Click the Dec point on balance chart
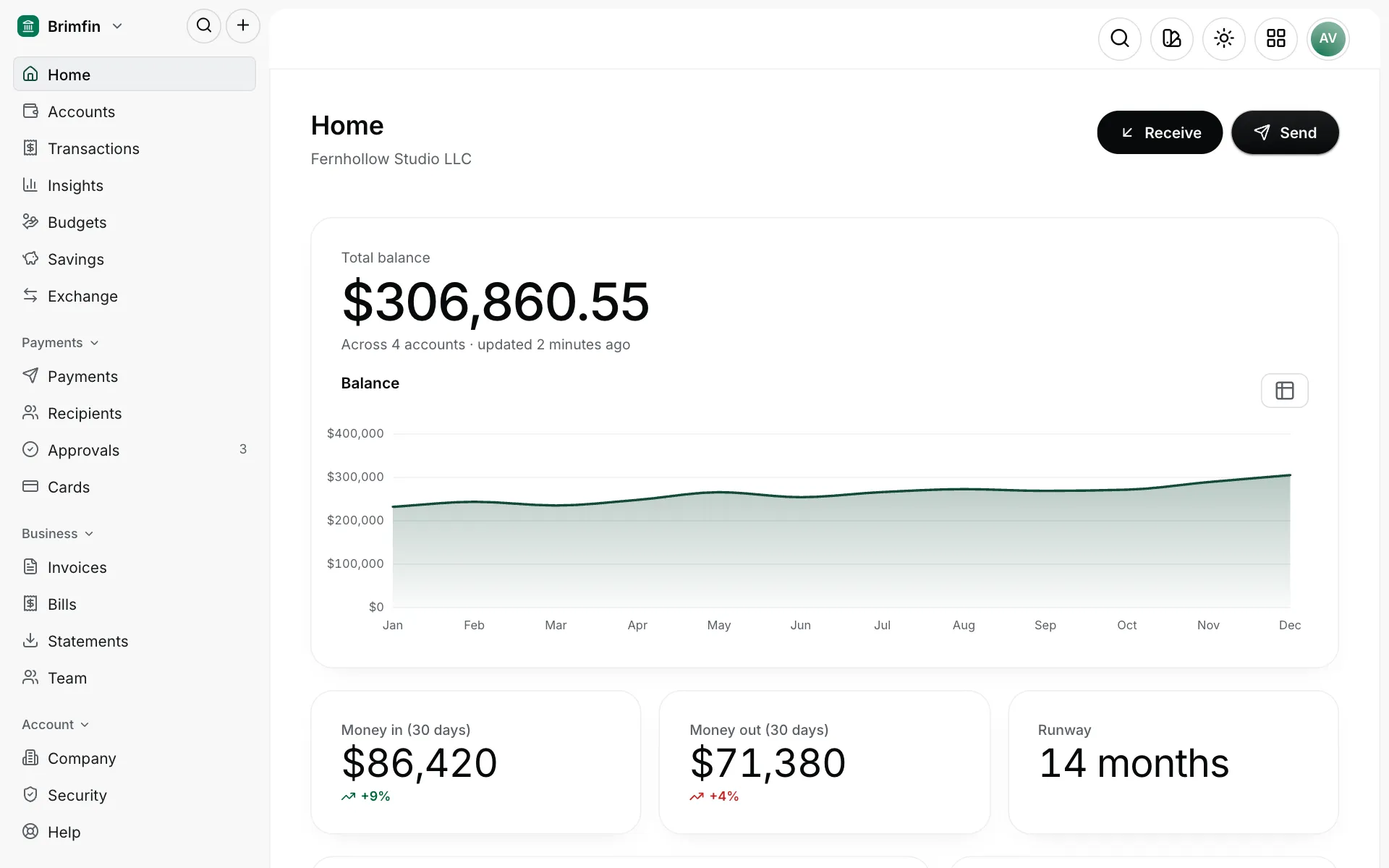This screenshot has width=1389, height=868. pos(1290,475)
